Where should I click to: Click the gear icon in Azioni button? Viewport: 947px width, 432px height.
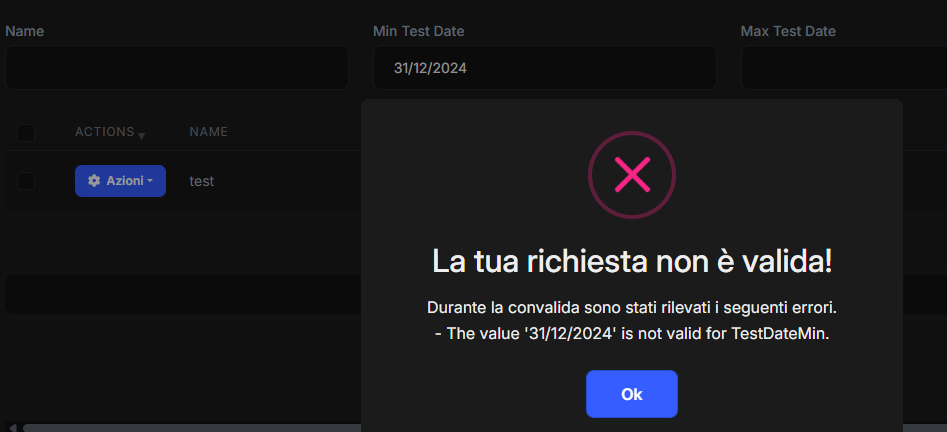tap(94, 181)
